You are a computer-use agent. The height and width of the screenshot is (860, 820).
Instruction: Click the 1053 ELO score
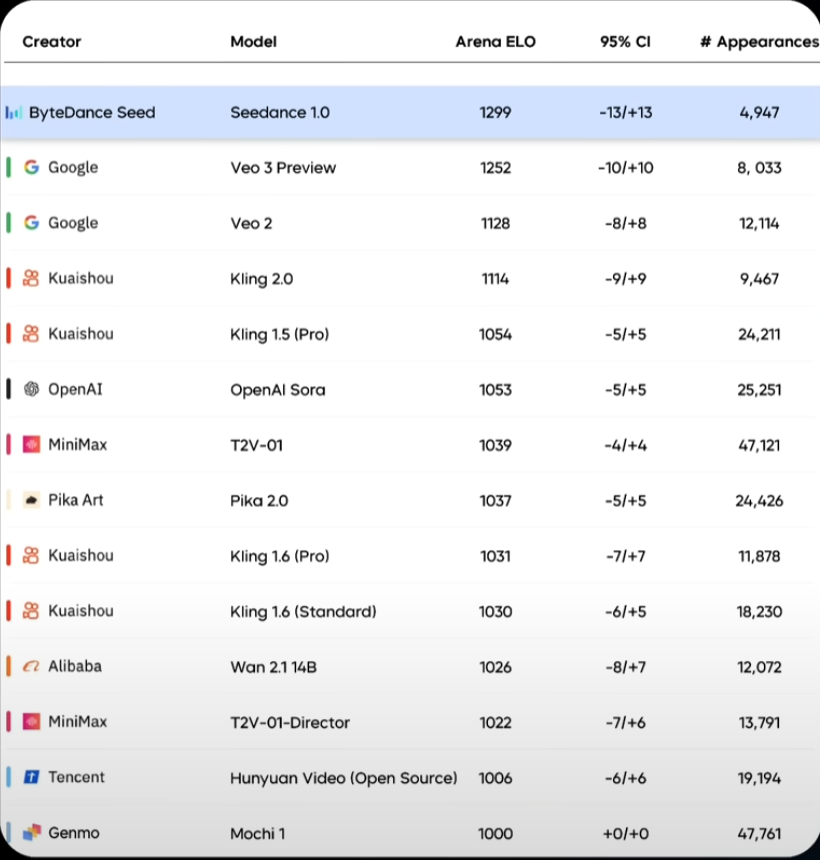pos(495,390)
